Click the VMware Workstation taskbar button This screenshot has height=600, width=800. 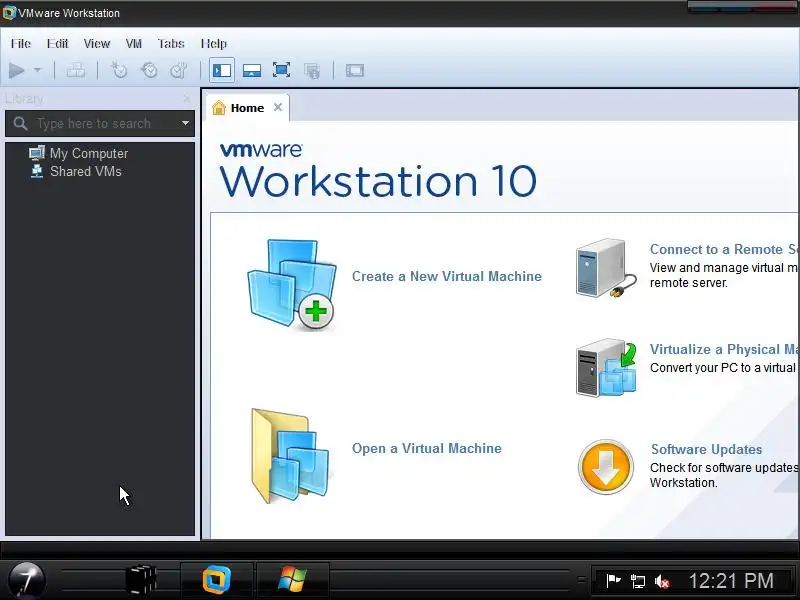point(216,580)
